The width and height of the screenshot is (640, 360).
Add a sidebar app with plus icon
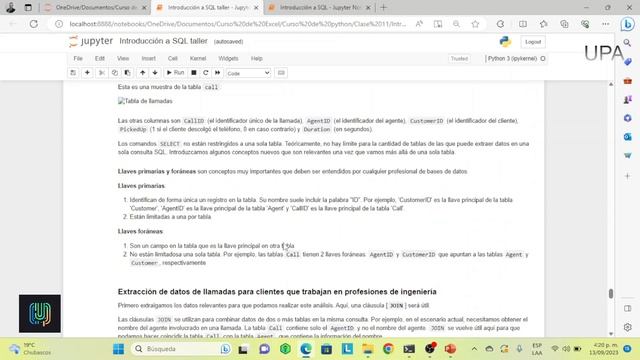tap(627, 176)
